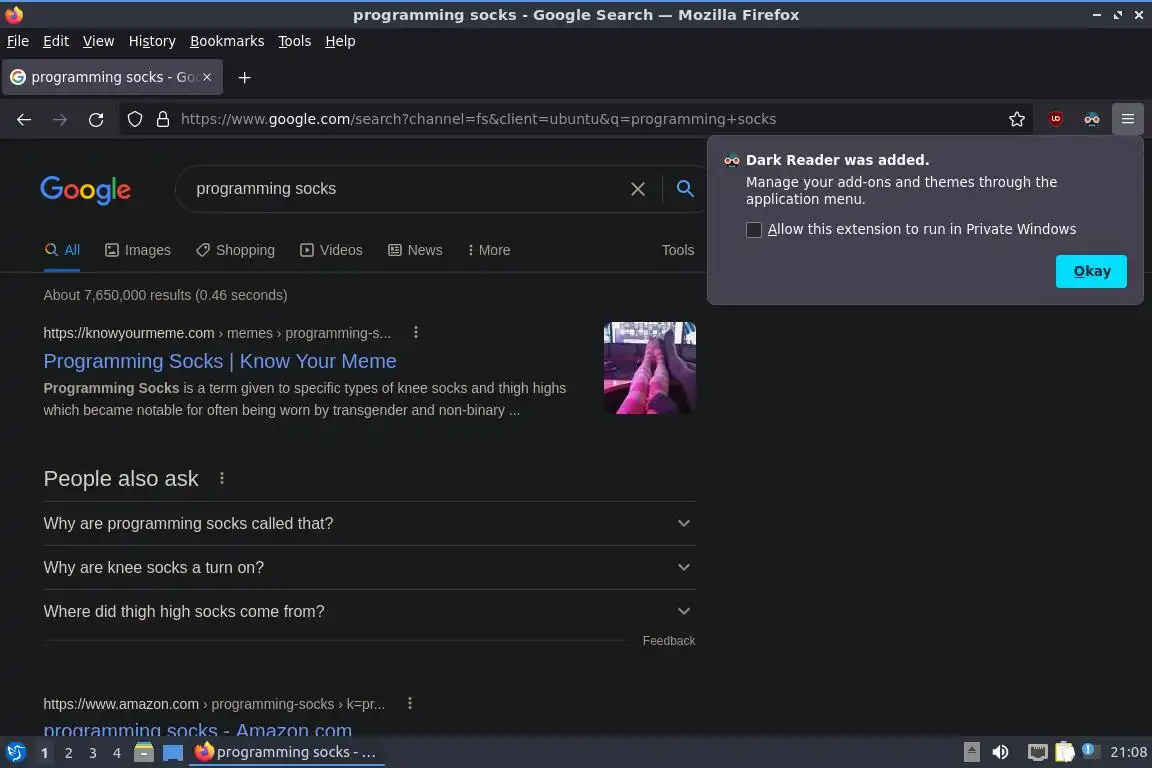Open the View menu
Viewport: 1152px width, 768px height.
[x=98, y=41]
